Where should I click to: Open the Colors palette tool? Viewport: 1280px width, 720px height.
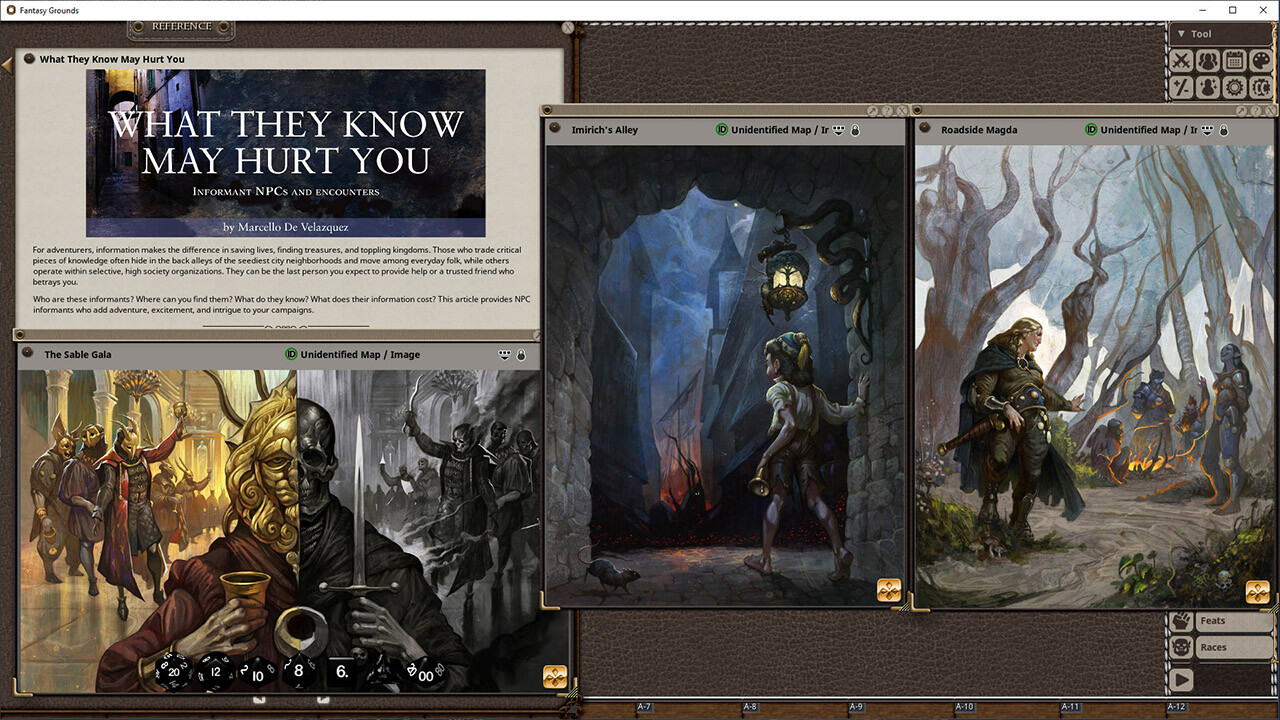pos(1260,62)
